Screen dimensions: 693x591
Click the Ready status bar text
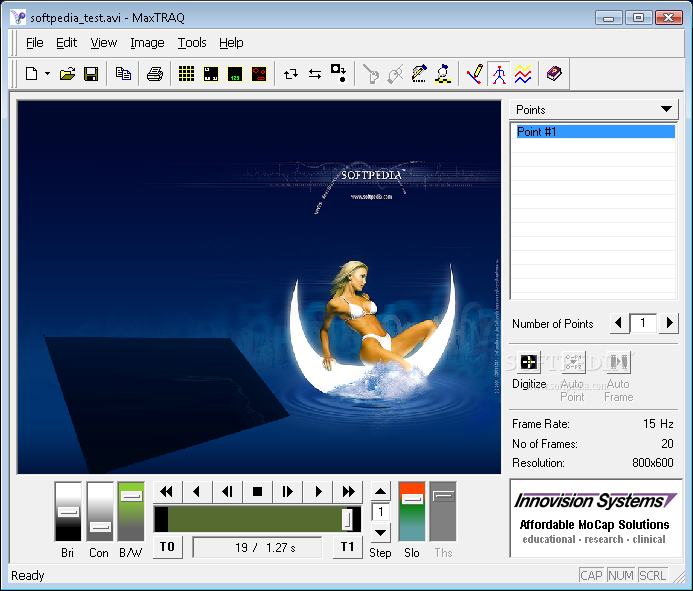tap(28, 576)
